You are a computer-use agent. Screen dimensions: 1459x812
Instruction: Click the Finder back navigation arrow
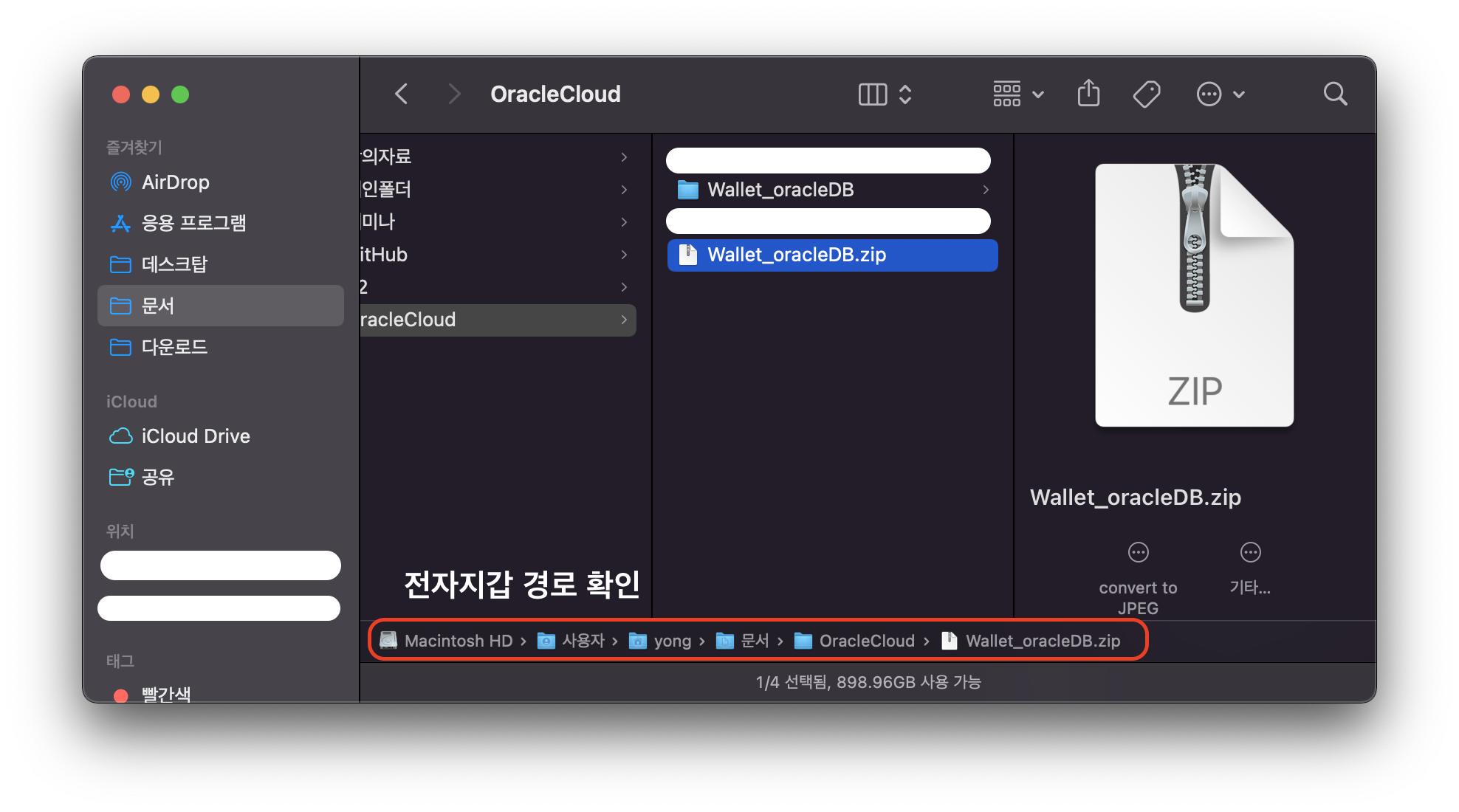pyautogui.click(x=402, y=94)
